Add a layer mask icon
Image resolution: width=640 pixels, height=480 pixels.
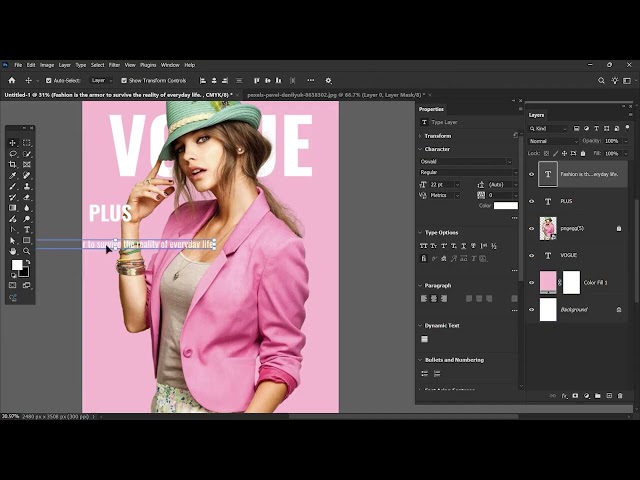(576, 396)
